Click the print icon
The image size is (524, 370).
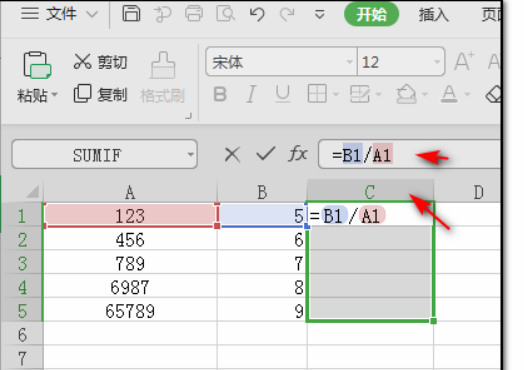click(194, 14)
